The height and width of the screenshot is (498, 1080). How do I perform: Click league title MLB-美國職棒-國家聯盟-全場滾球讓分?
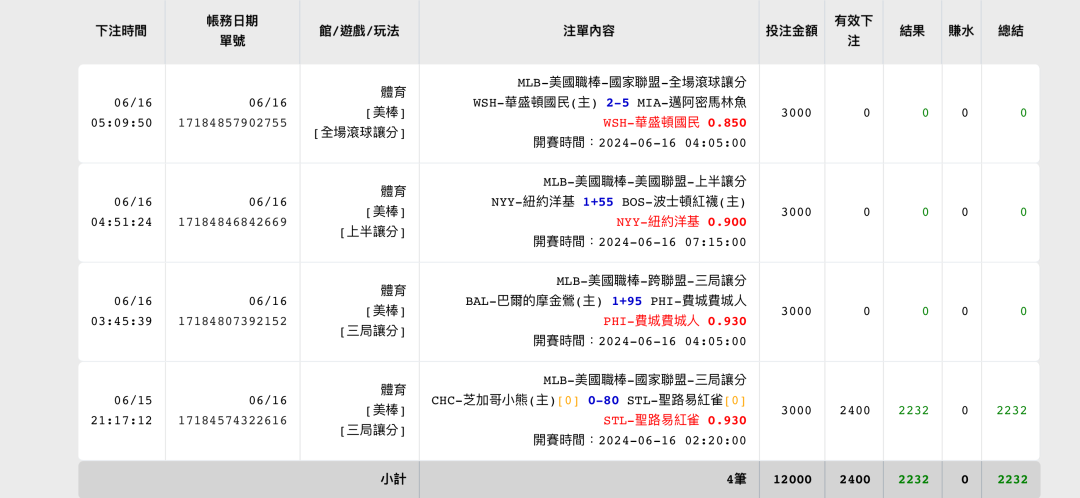point(632,83)
